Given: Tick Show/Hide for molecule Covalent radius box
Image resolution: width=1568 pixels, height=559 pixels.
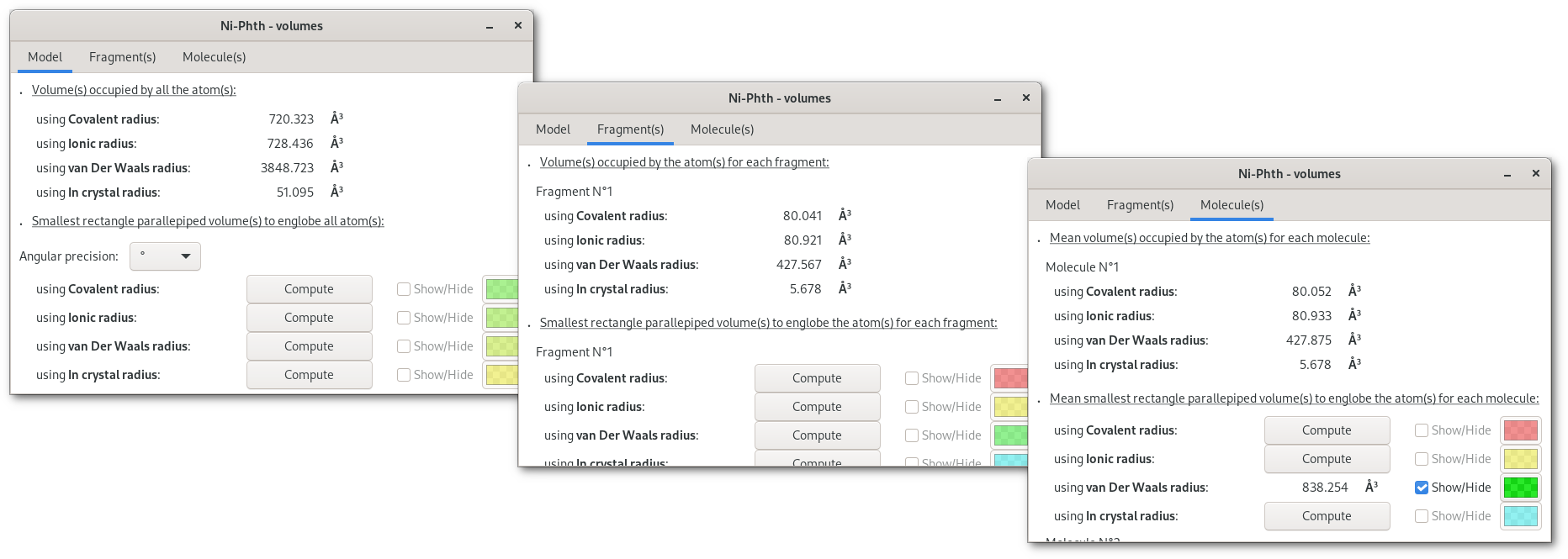Looking at the screenshot, I should [x=1422, y=430].
